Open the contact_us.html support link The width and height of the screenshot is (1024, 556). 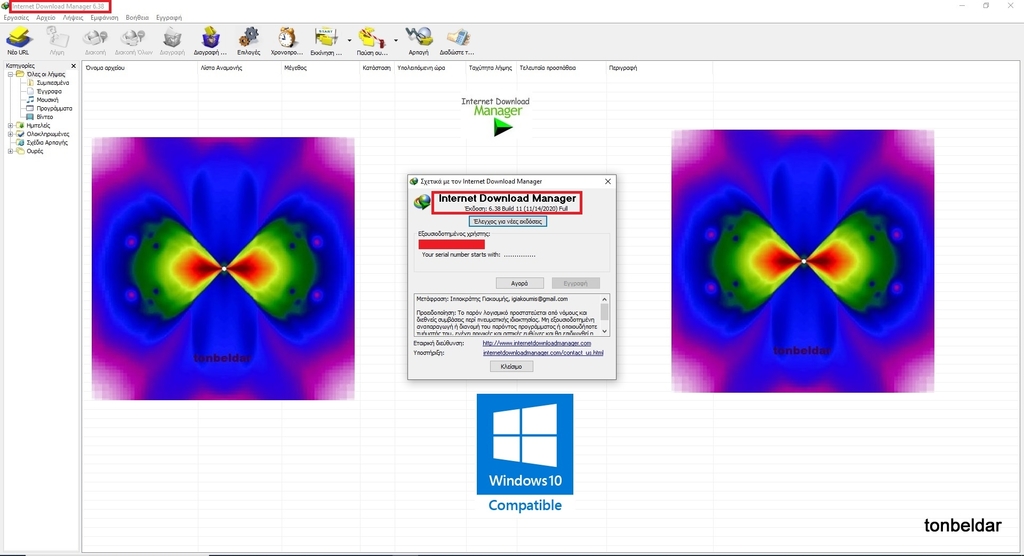click(x=543, y=353)
